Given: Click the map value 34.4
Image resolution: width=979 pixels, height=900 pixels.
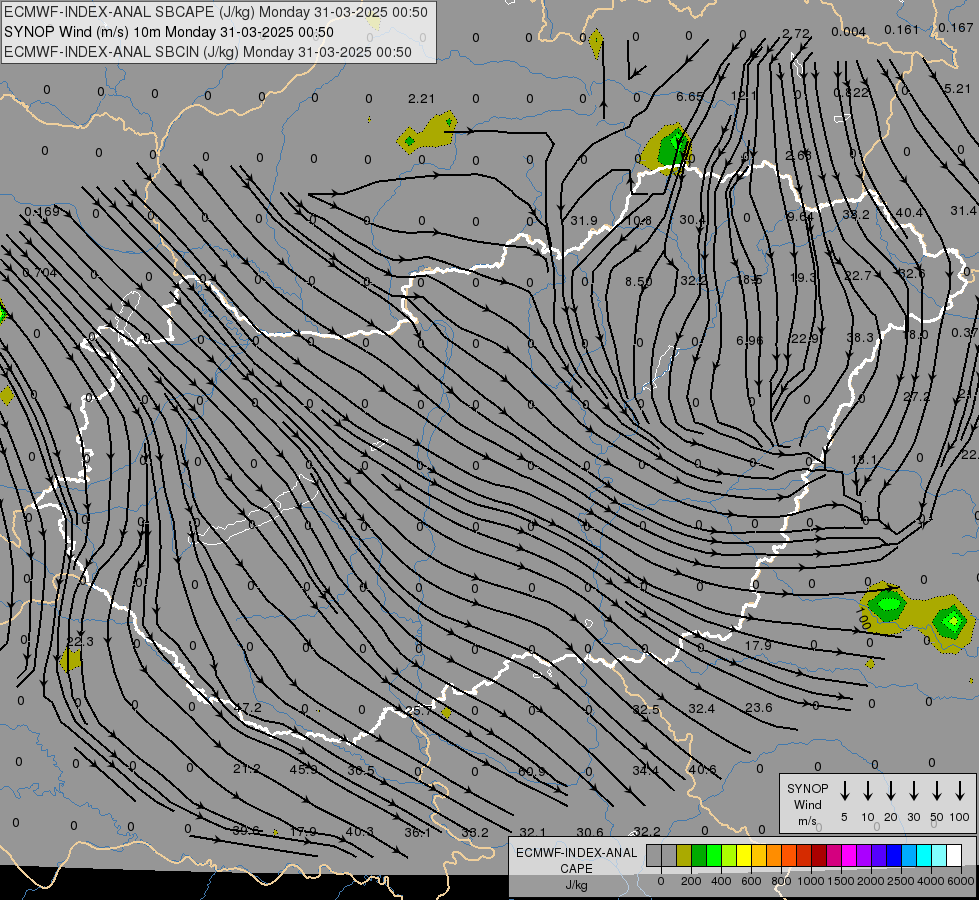Looking at the screenshot, I should tap(645, 771).
